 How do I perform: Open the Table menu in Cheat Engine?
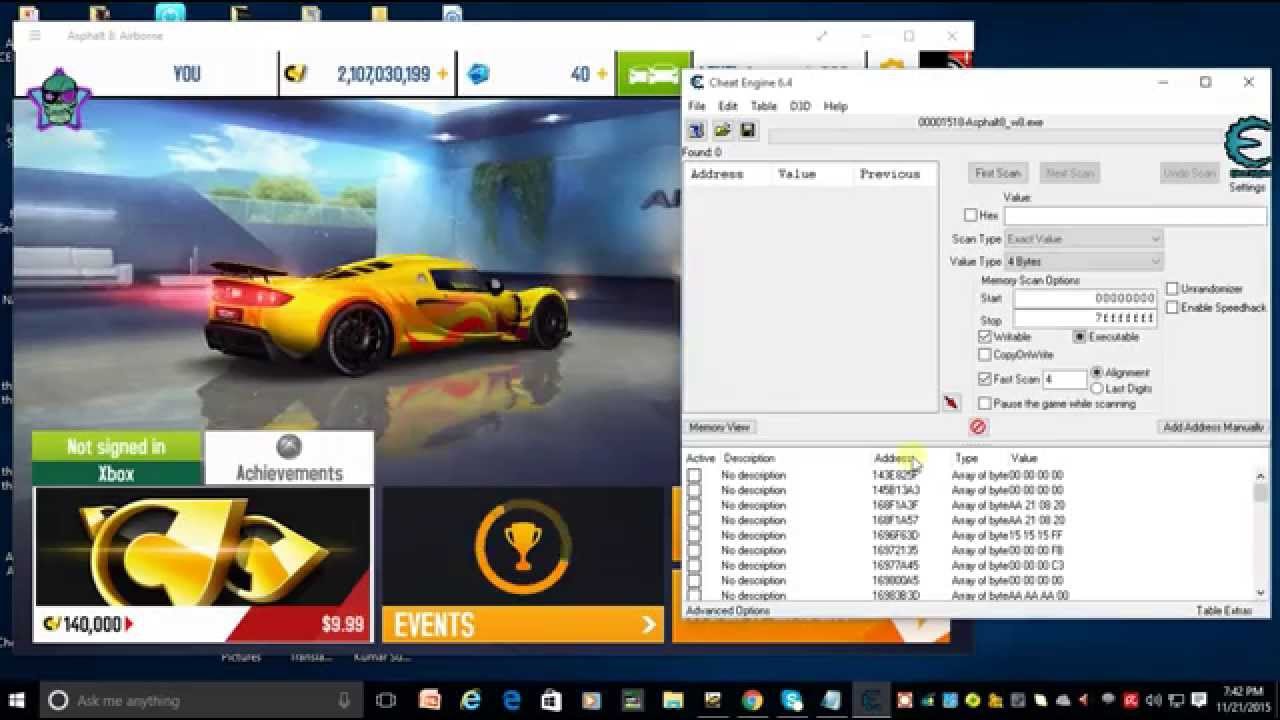[764, 106]
